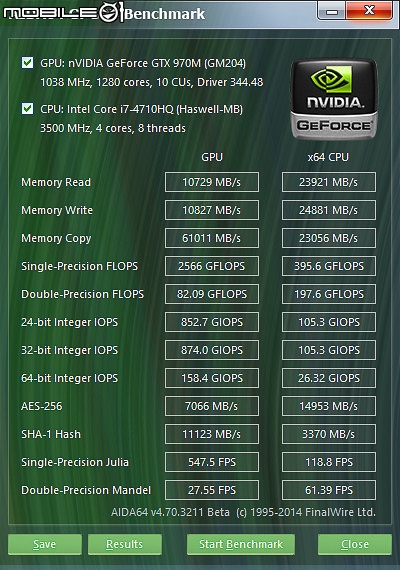Select CPU Double-Precision Mandel 61.39 FPS box
400x570 pixels.
pyautogui.click(x=329, y=490)
